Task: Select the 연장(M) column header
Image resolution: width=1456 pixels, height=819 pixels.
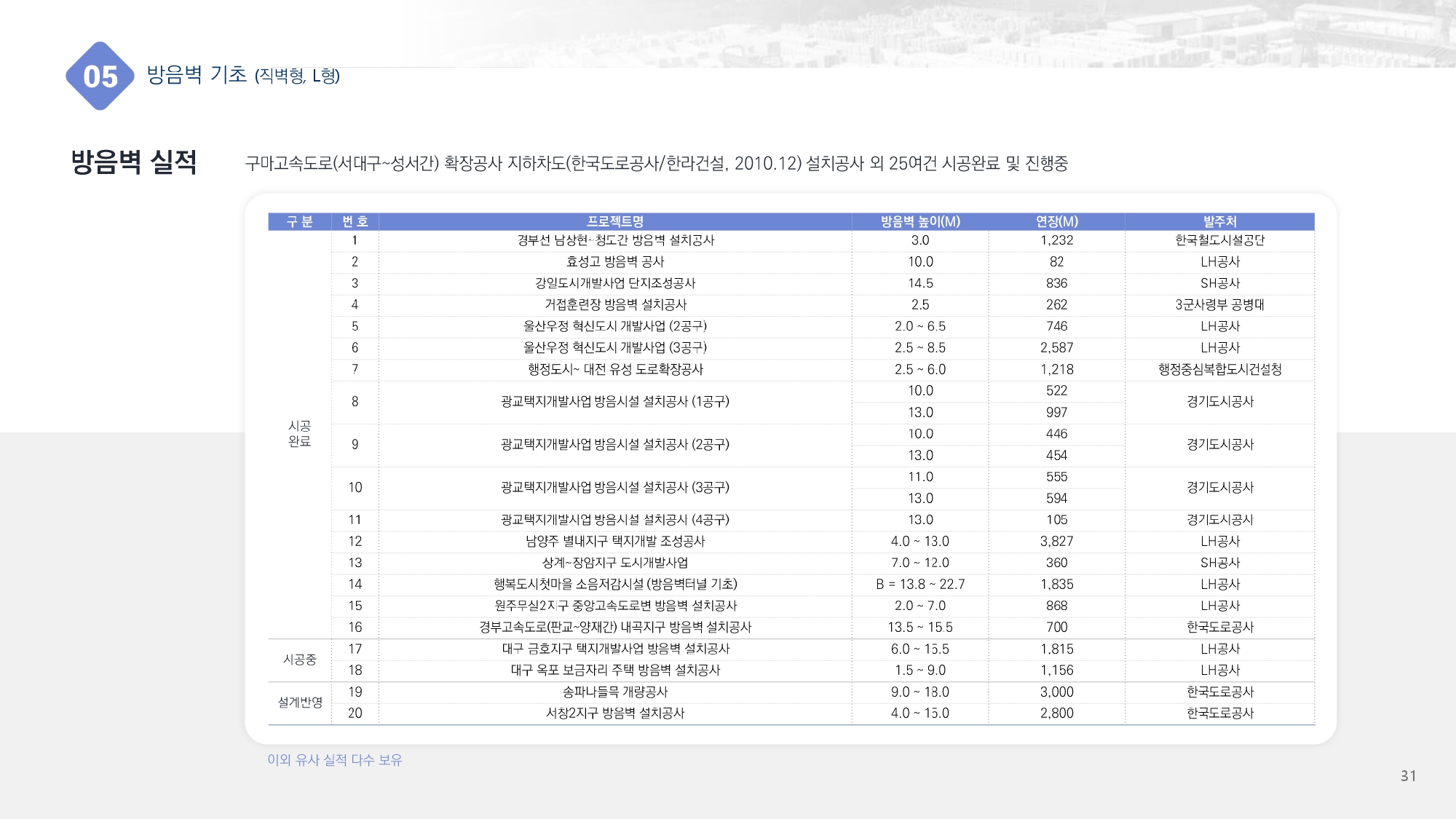Action: tap(1056, 221)
